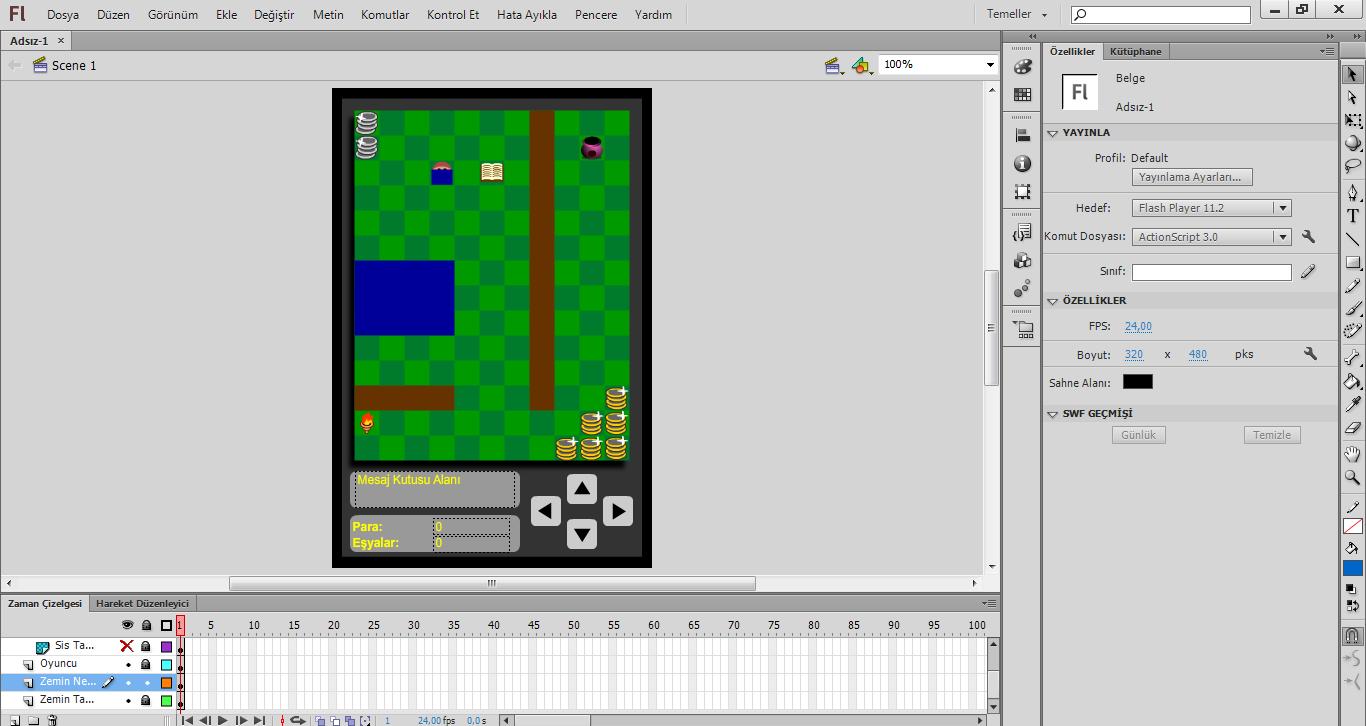This screenshot has height=726, width=1366.
Task: Open the Sahne Alanı black color swatch
Action: 1137,382
